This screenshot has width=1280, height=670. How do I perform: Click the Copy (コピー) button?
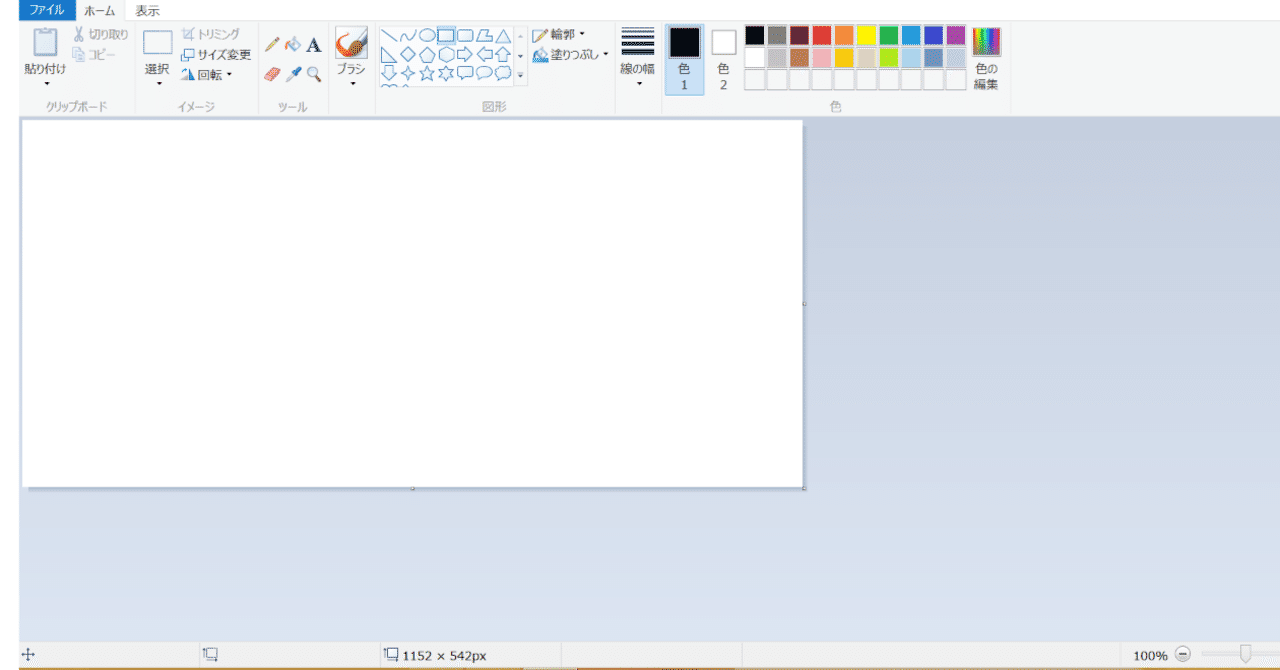94,55
